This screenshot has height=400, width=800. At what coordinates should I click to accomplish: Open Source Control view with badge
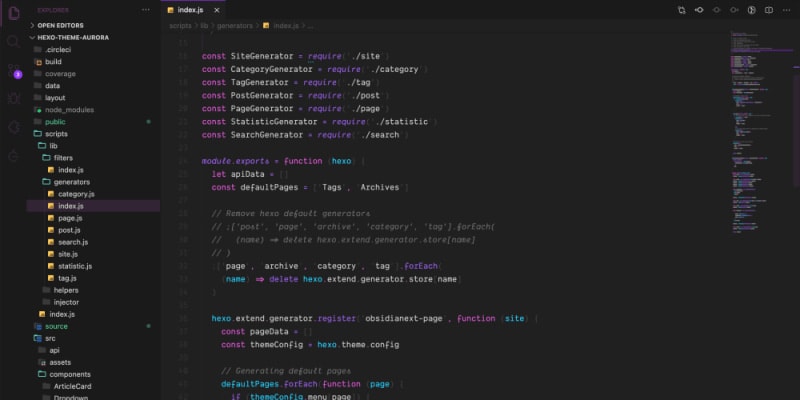(14, 70)
